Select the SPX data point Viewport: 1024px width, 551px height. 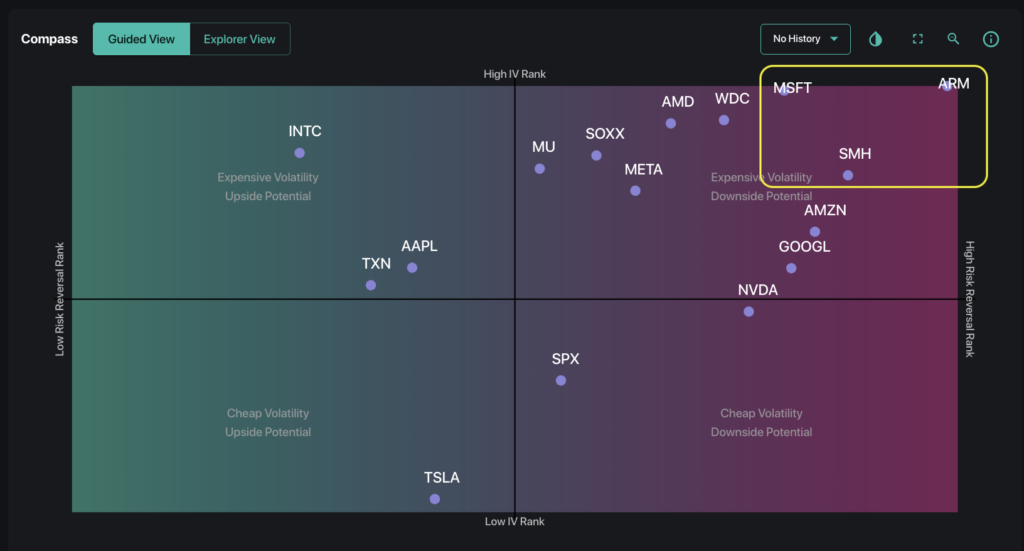561,380
